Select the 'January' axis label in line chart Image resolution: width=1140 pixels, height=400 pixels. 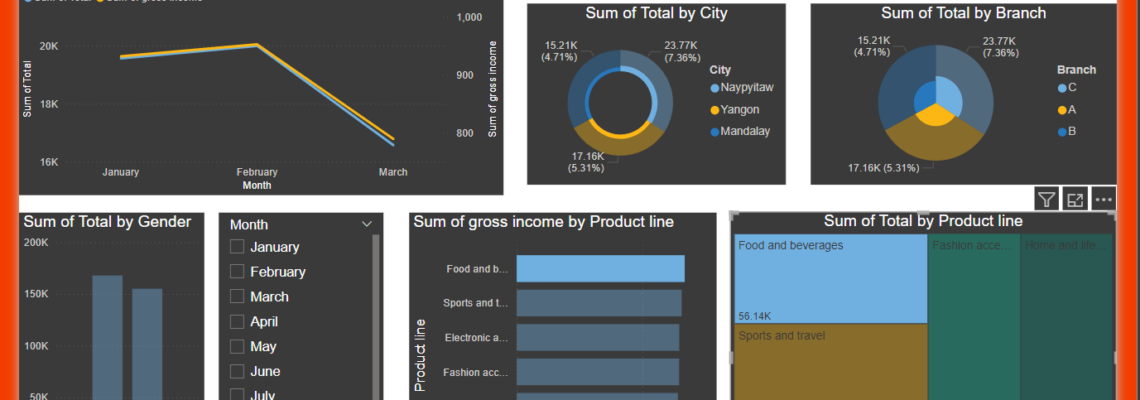coord(121,172)
